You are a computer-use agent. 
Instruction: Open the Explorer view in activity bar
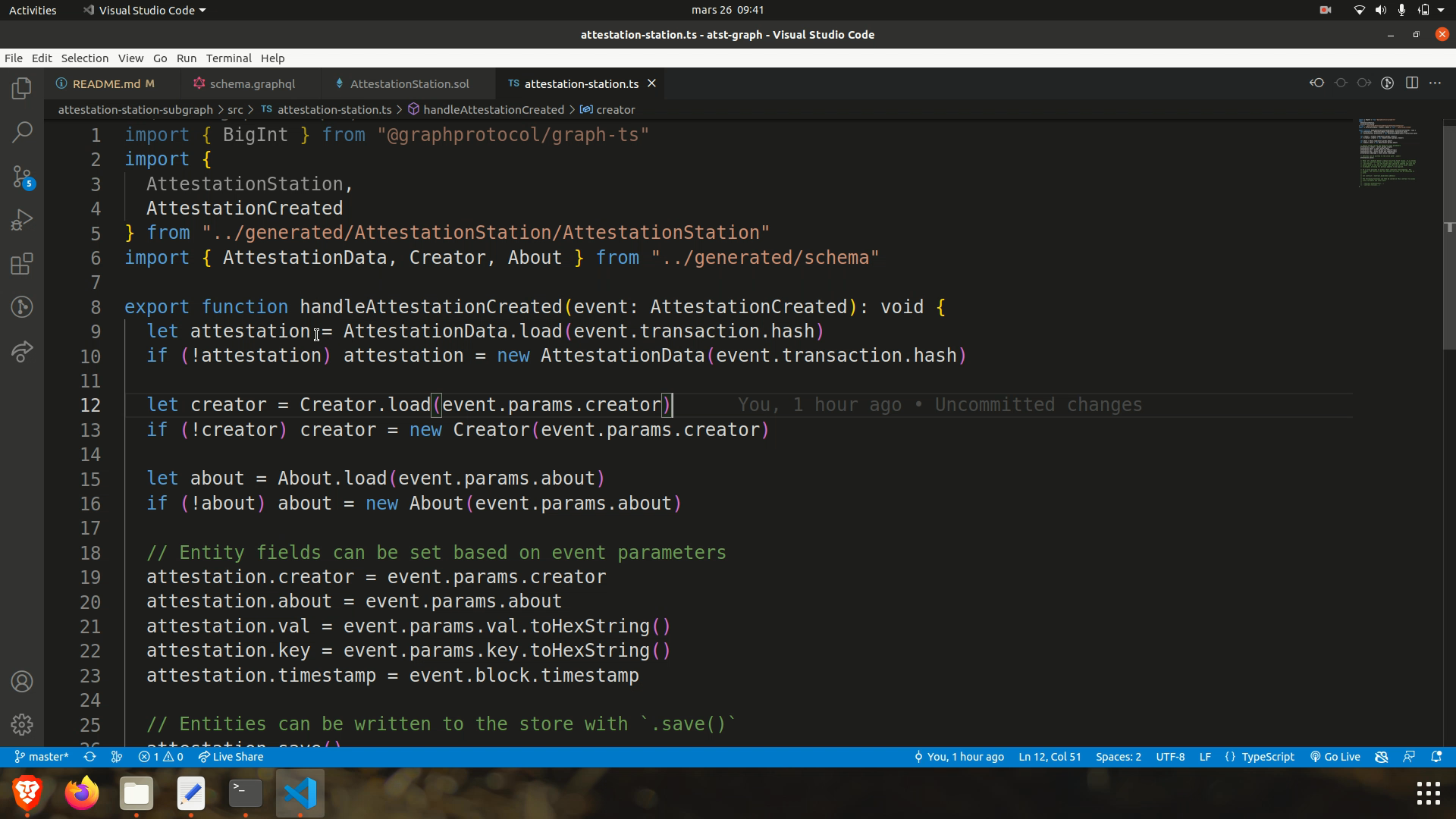pyautogui.click(x=22, y=89)
